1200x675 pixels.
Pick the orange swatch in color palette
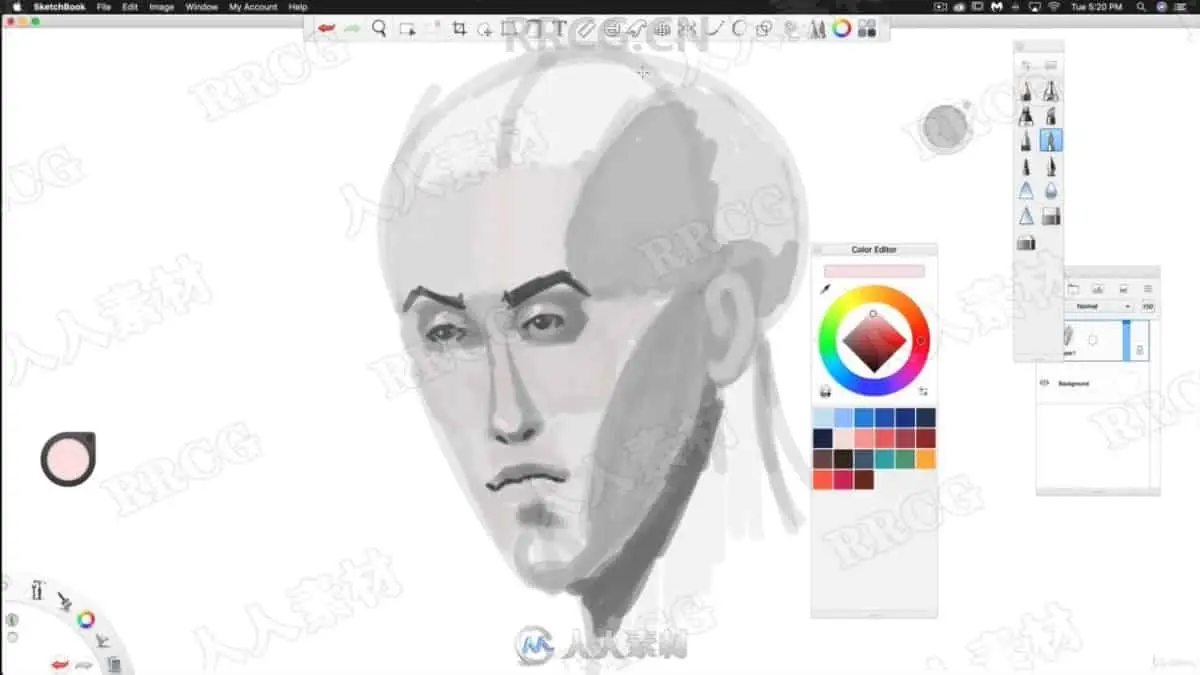pos(925,459)
